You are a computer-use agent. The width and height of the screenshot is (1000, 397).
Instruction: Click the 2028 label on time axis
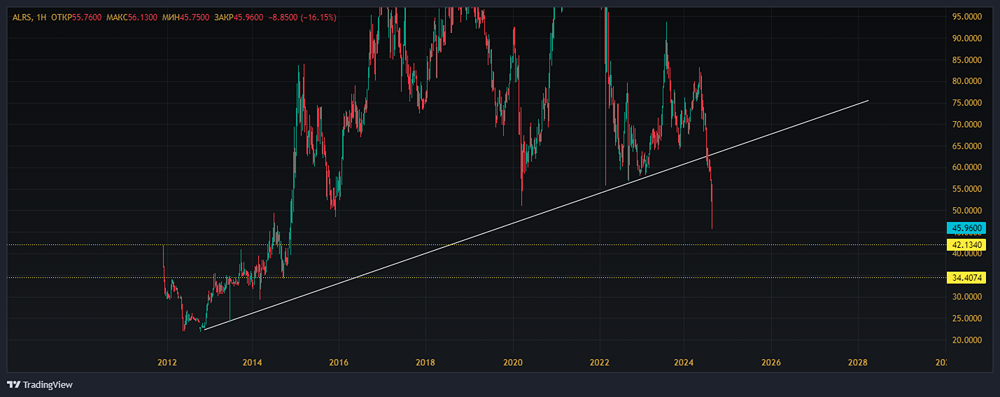pos(858,363)
